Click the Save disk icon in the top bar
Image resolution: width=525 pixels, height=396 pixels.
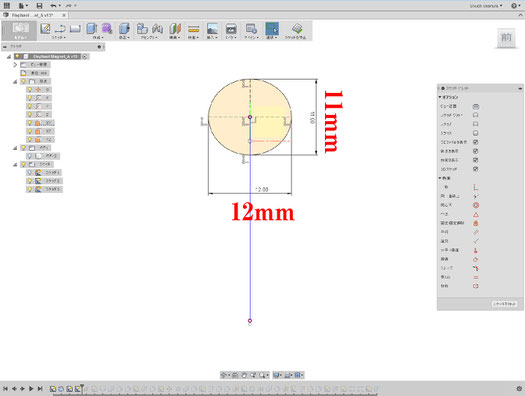pos(40,6)
